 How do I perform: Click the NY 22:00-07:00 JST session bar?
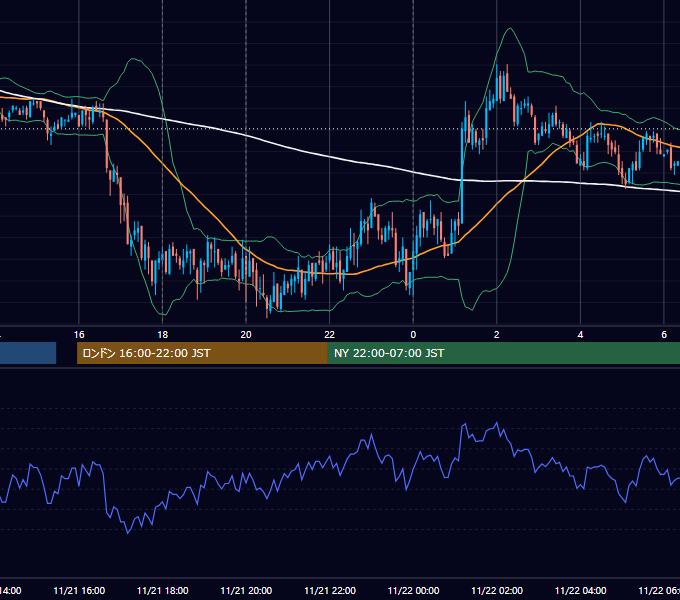click(503, 353)
